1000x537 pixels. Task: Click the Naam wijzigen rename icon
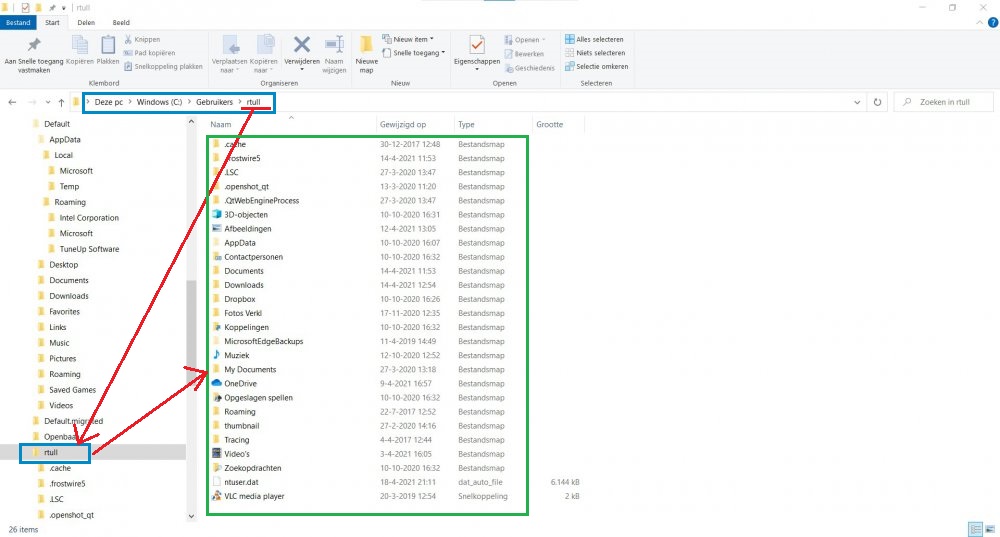pos(334,48)
